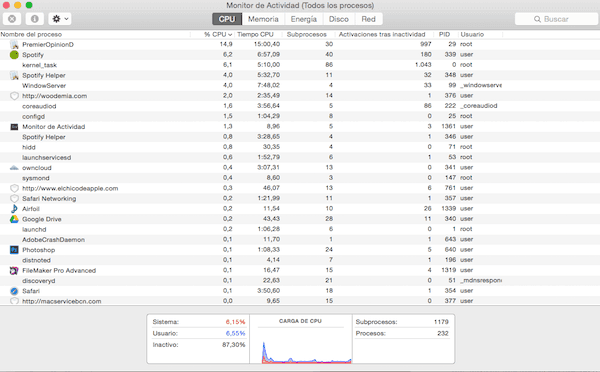Select the configd process name
This screenshot has width=600, height=372.
tap(33, 116)
